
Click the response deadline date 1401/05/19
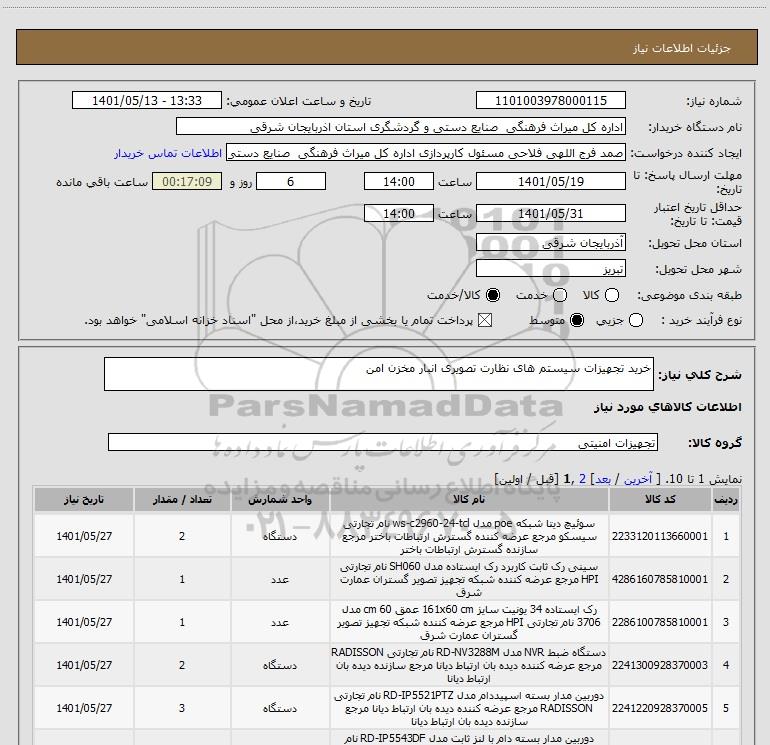click(x=550, y=181)
